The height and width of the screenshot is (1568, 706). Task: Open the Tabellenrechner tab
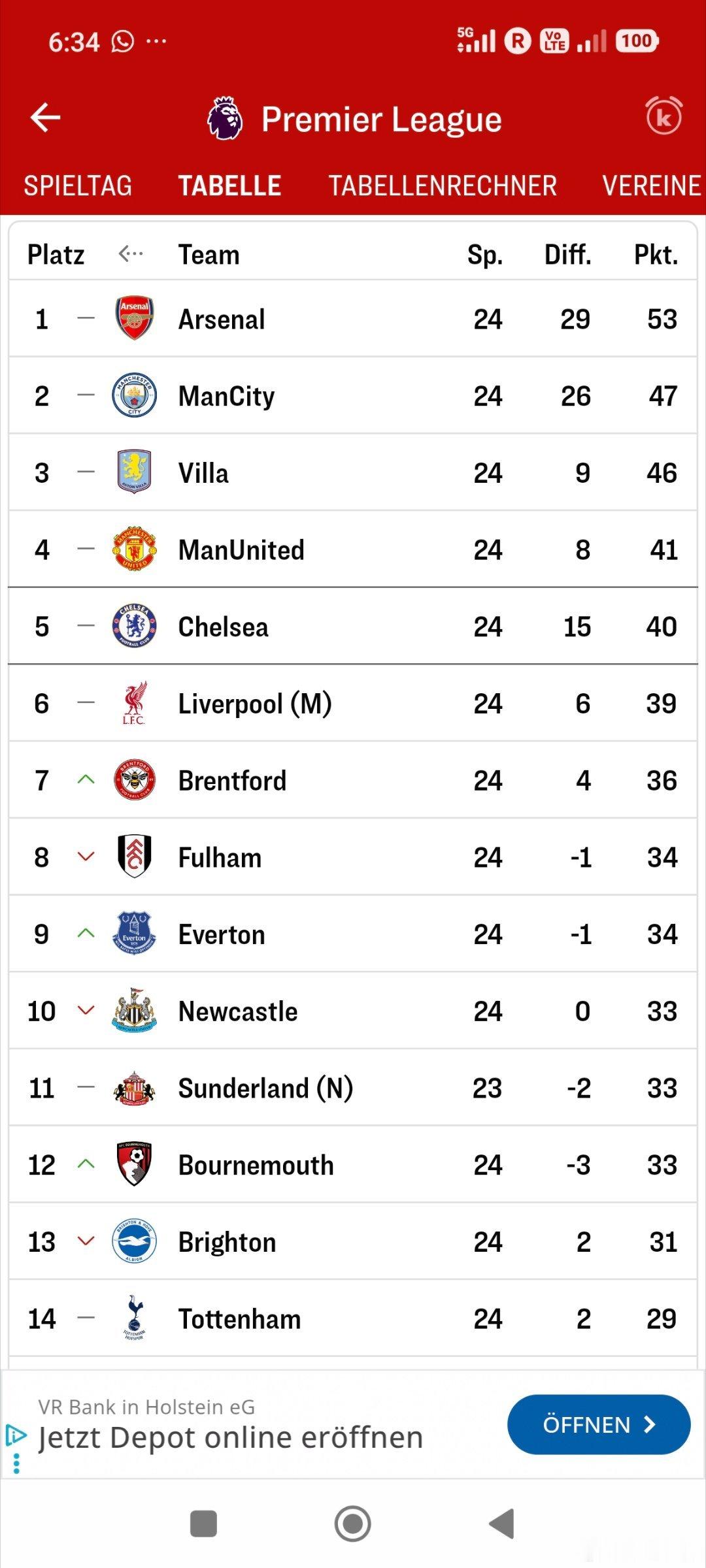pyautogui.click(x=443, y=186)
